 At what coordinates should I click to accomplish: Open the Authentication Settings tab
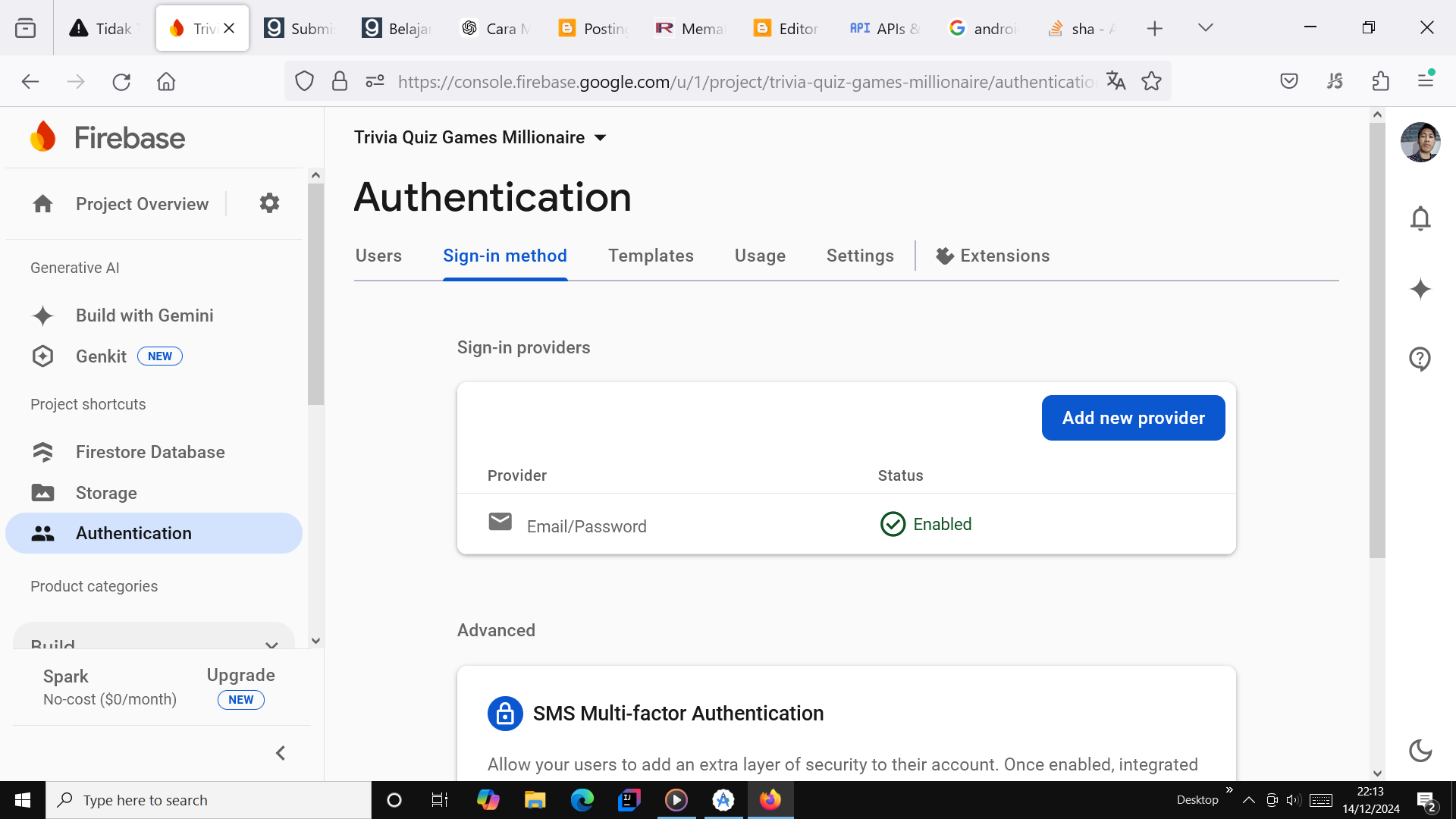pyautogui.click(x=860, y=256)
